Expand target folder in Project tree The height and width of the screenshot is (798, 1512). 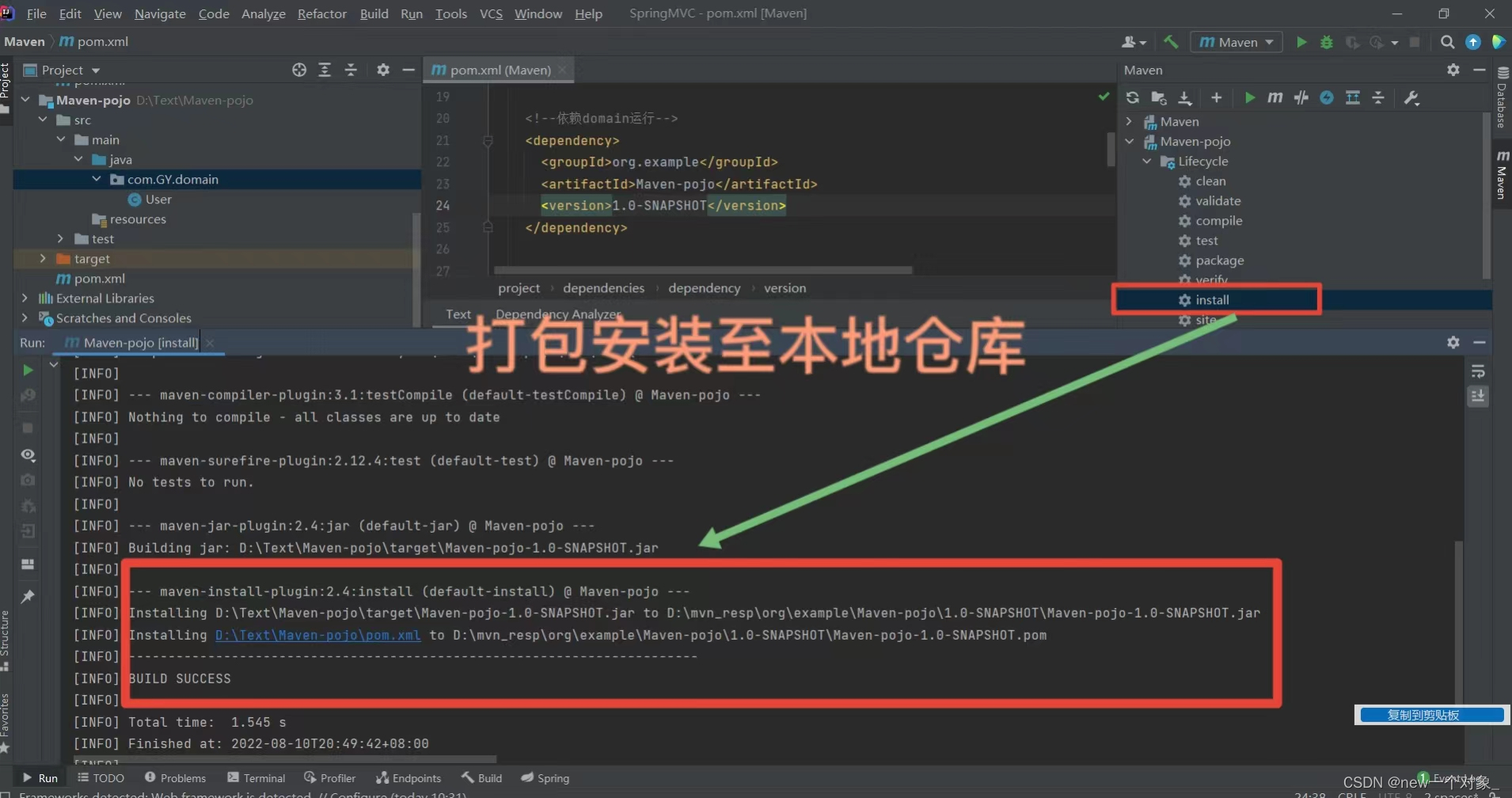[x=43, y=258]
